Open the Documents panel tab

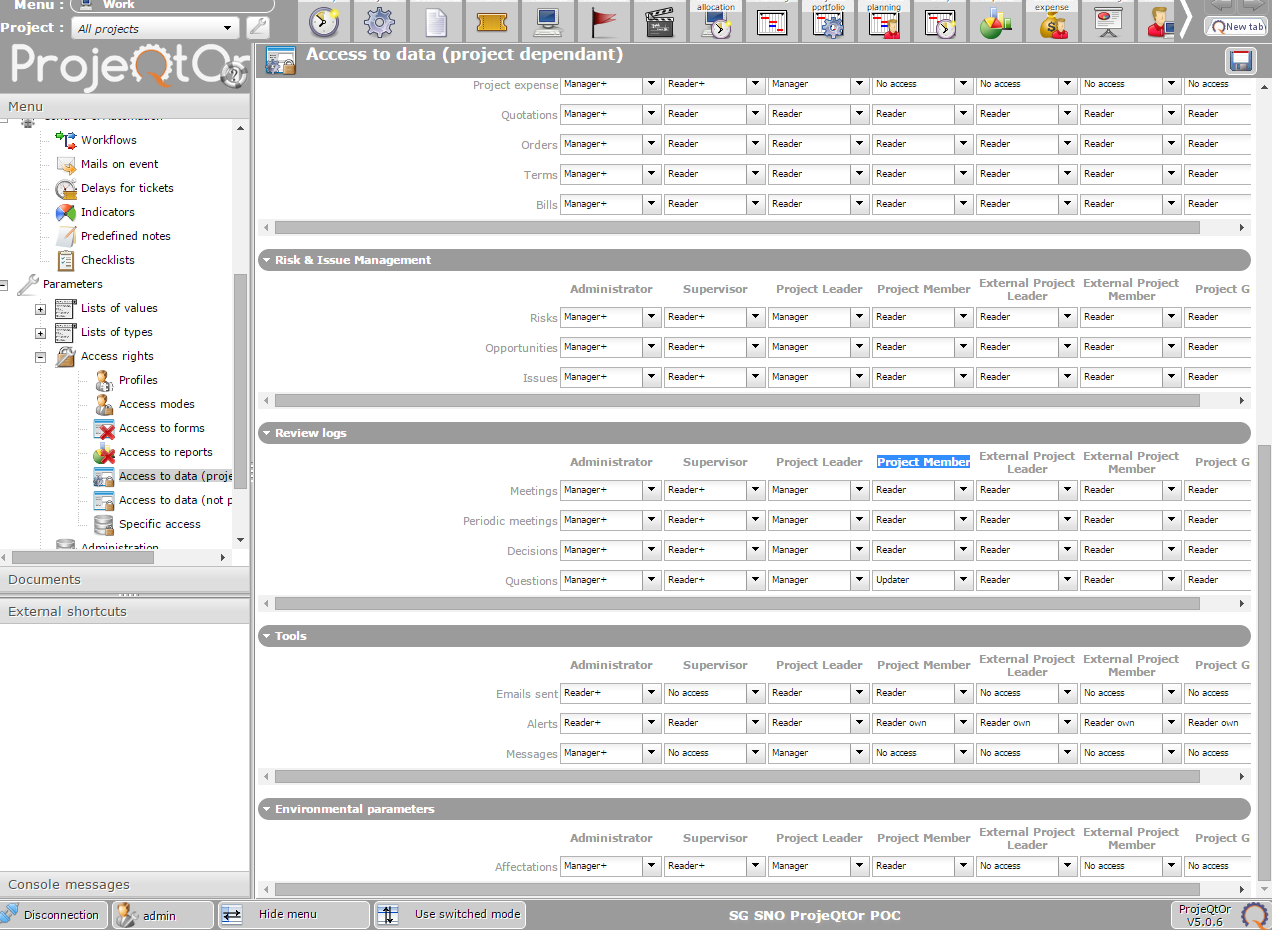coord(45,579)
